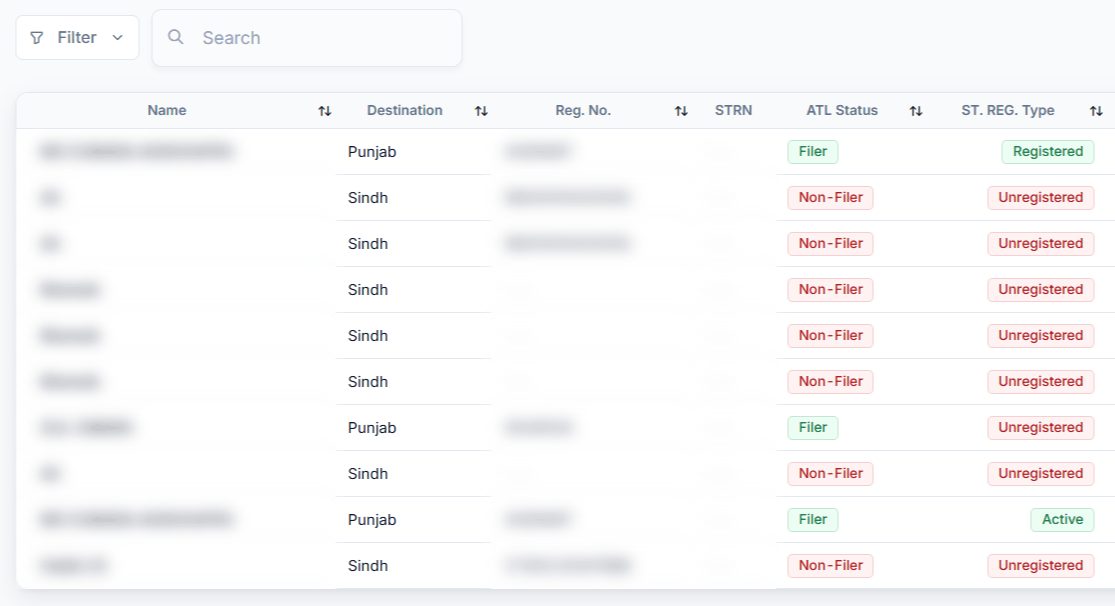Click Filer badge in the Registered row

[813, 152]
